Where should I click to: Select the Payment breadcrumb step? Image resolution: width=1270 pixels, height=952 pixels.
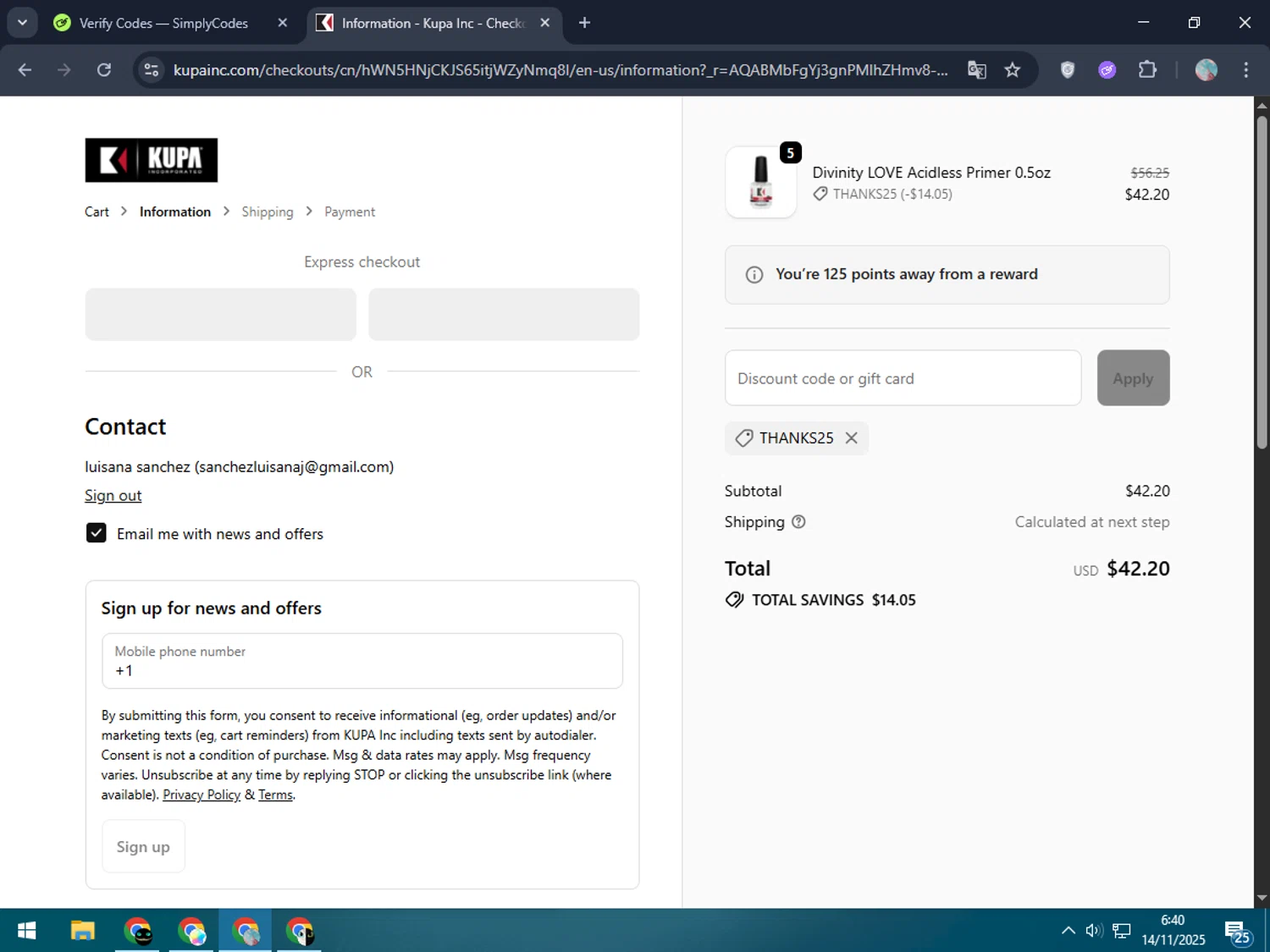pyautogui.click(x=350, y=212)
